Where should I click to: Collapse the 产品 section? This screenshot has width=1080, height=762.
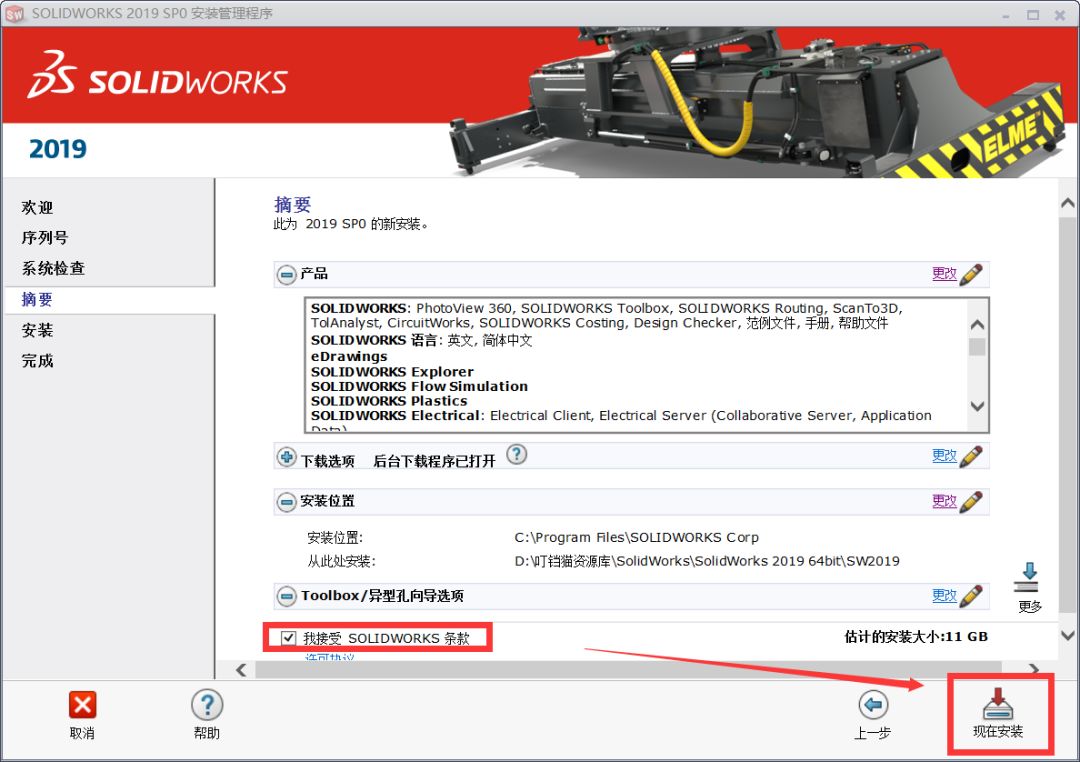(x=287, y=275)
